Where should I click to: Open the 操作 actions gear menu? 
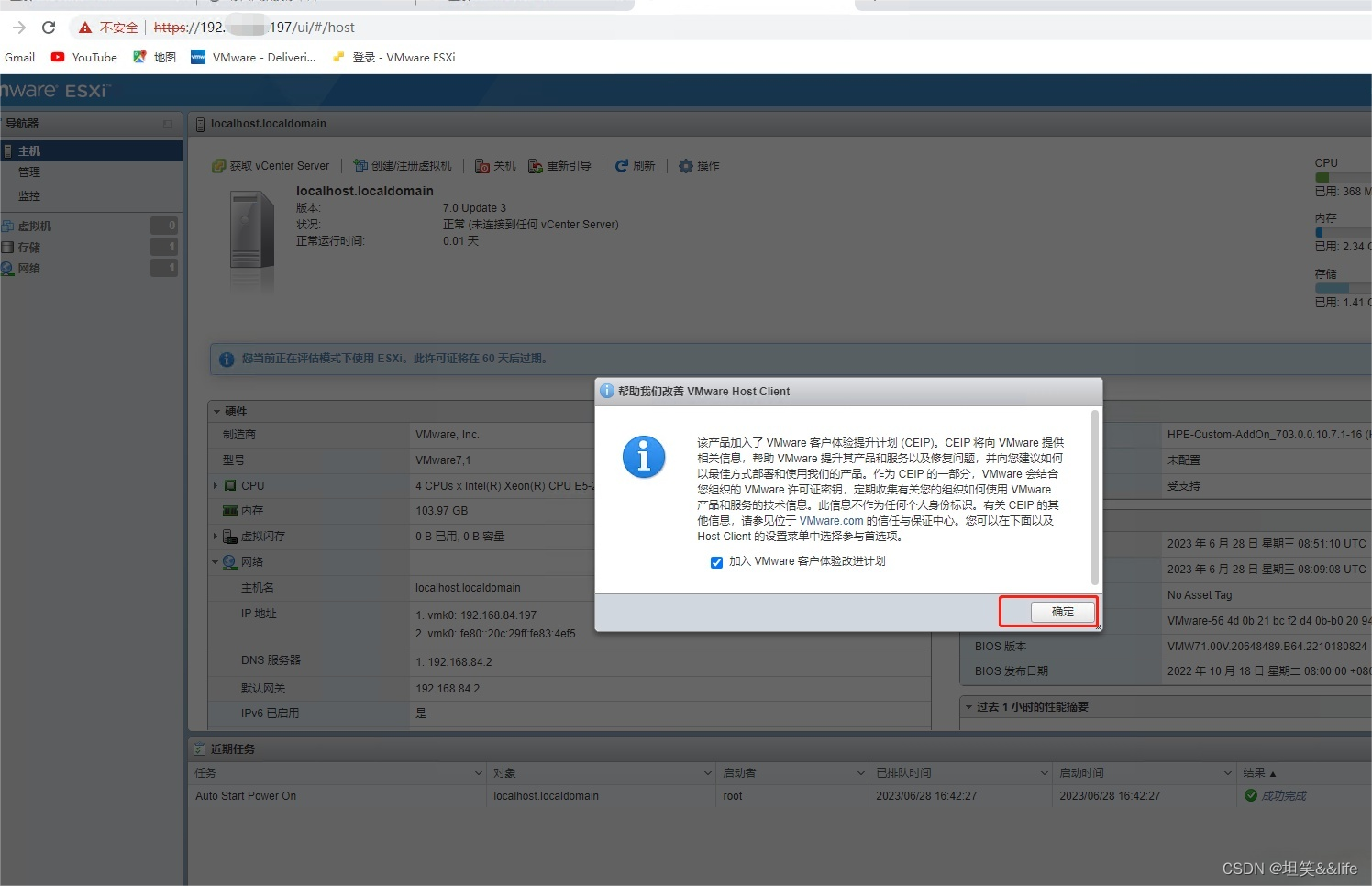pos(699,166)
